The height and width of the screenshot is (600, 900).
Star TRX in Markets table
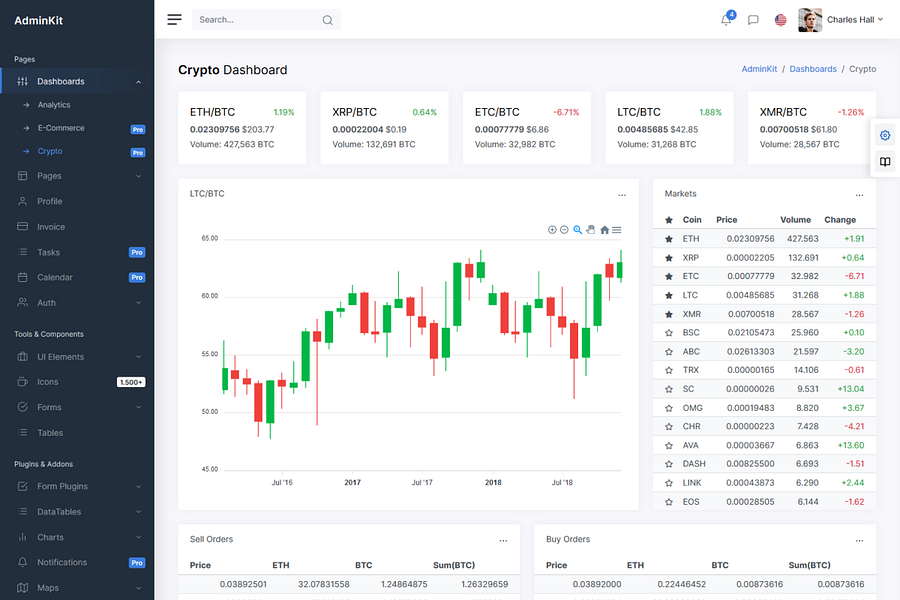point(669,370)
